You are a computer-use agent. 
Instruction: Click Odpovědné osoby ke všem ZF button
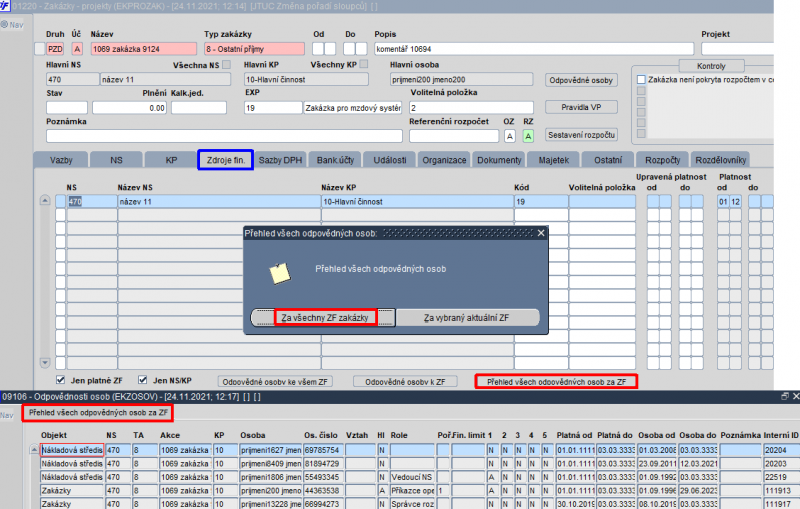pos(275,381)
